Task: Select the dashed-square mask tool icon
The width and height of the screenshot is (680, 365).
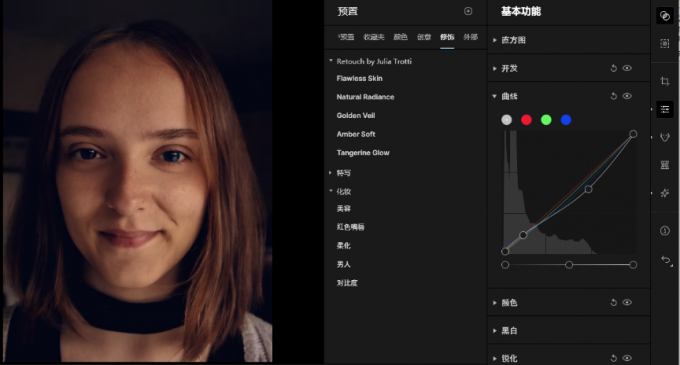Action: 664,43
